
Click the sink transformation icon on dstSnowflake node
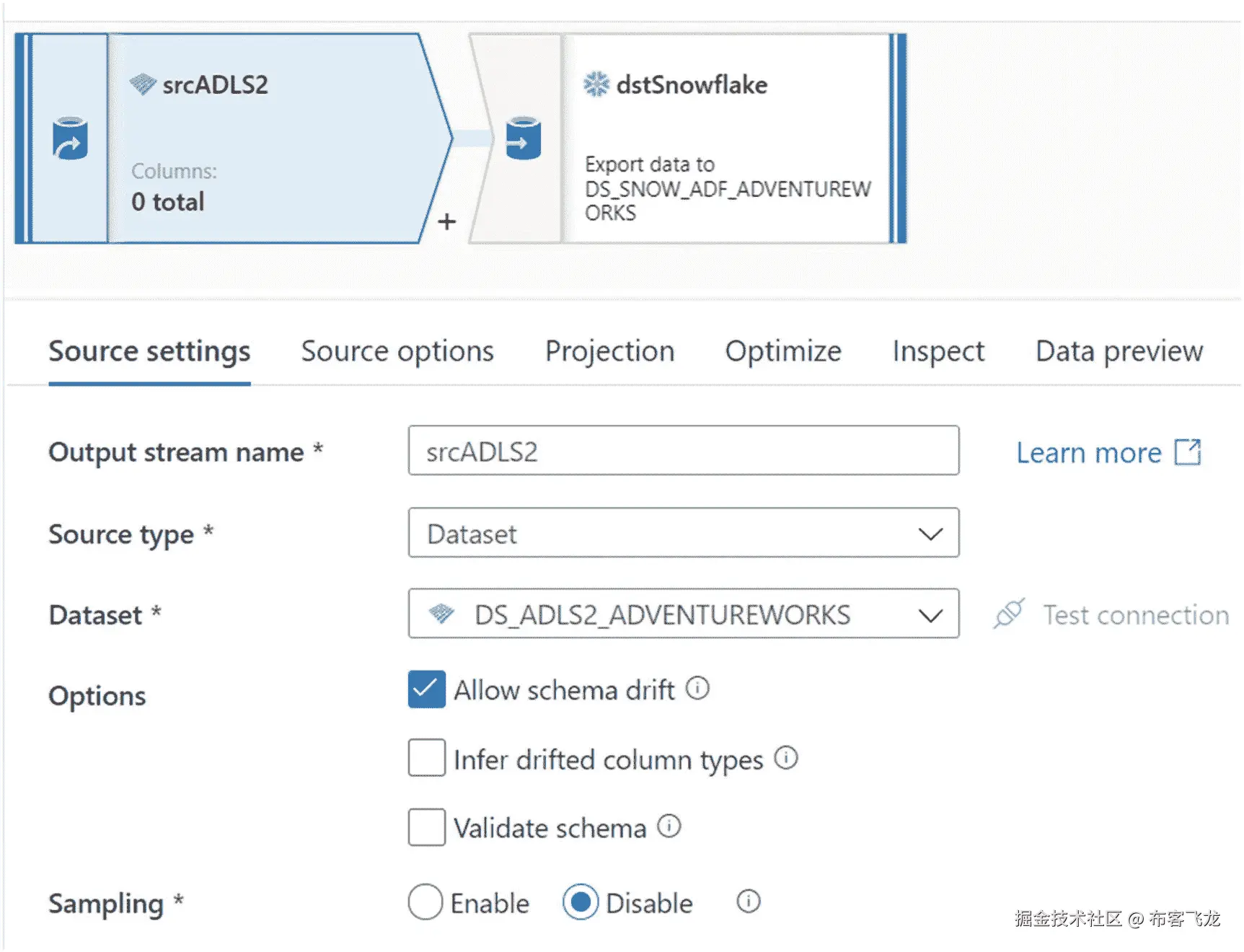[524, 138]
